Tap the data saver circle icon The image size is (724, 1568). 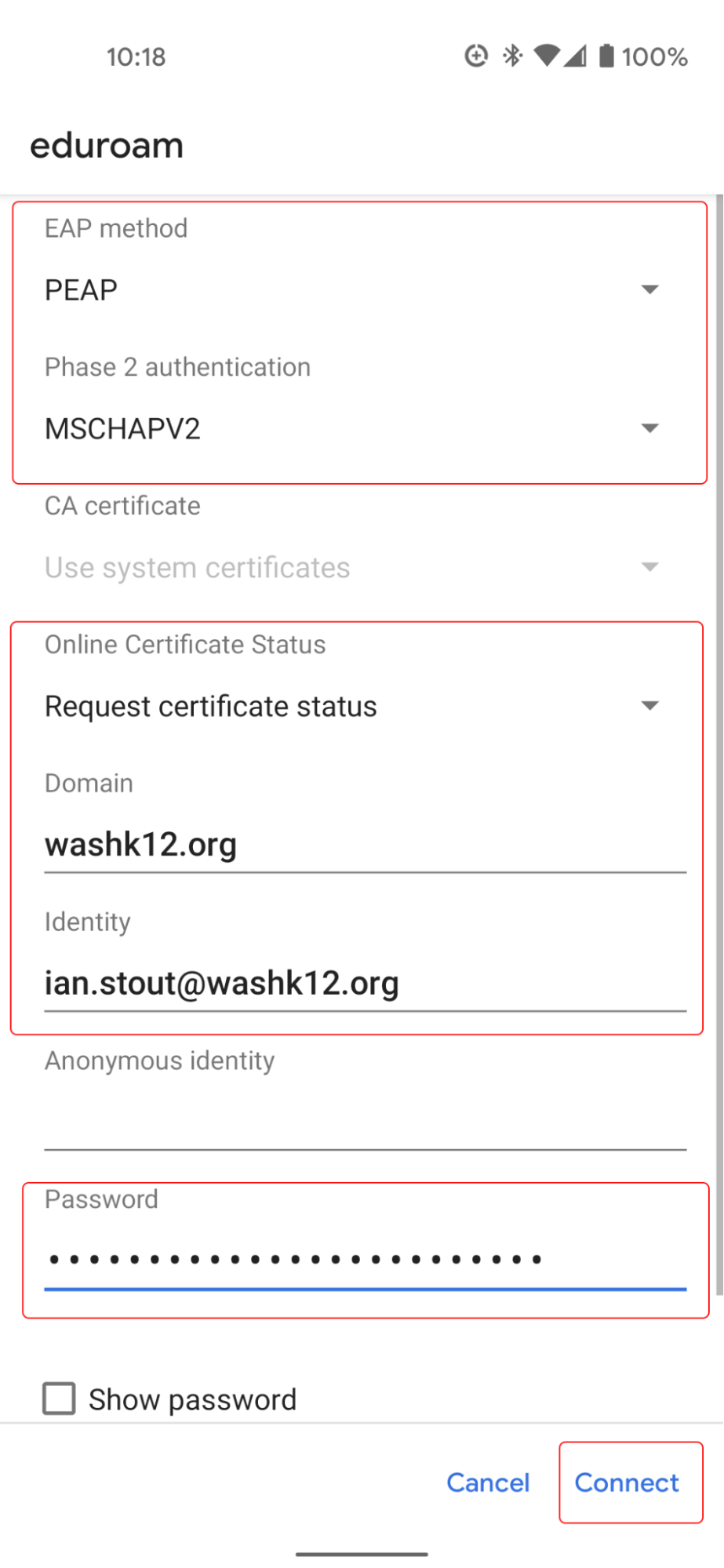coord(476,56)
